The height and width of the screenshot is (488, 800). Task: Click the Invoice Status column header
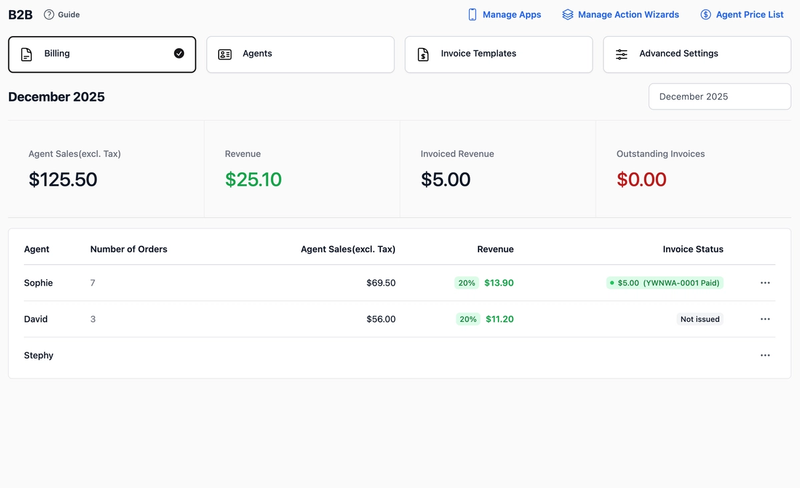click(693, 249)
